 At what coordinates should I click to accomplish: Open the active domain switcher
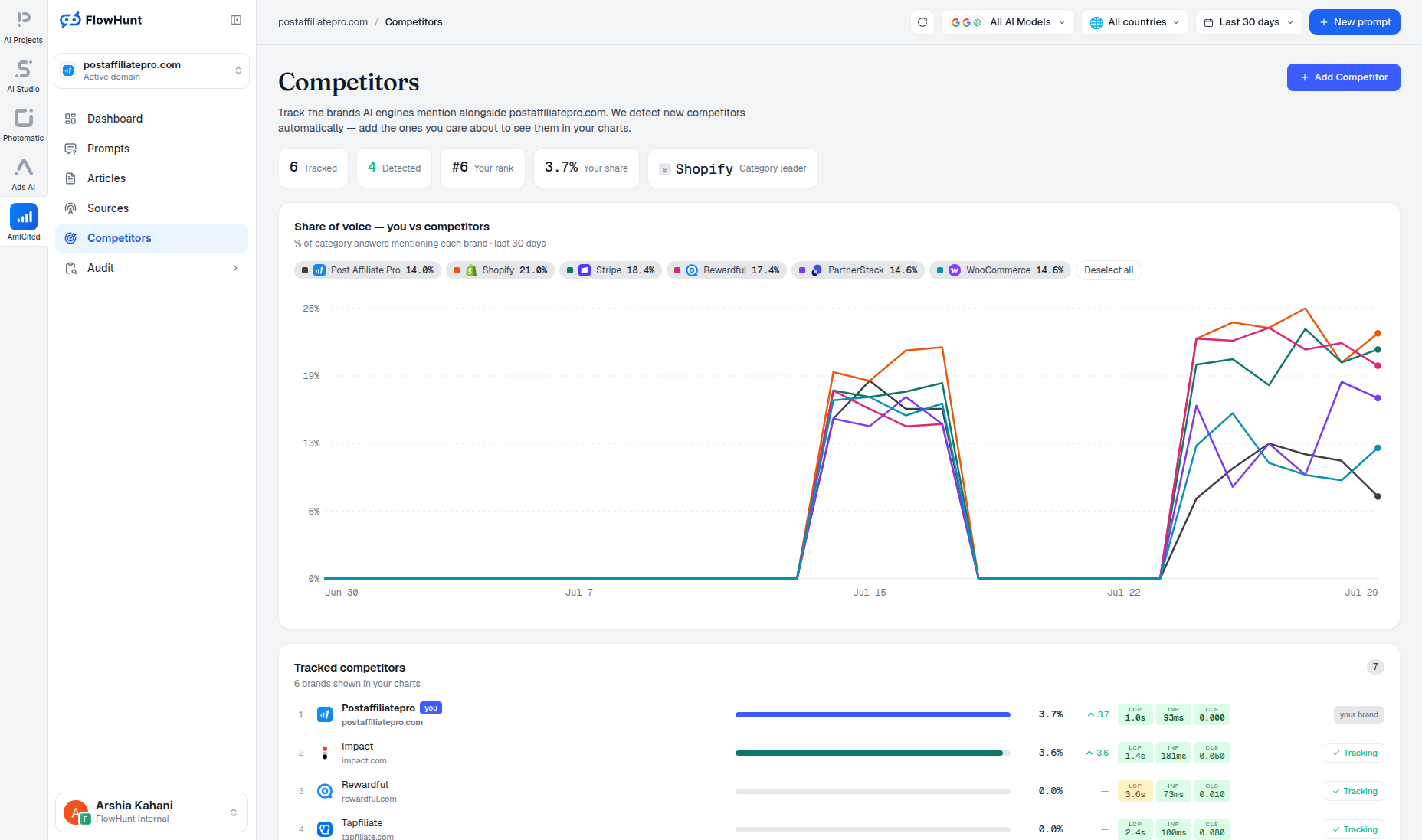(152, 70)
